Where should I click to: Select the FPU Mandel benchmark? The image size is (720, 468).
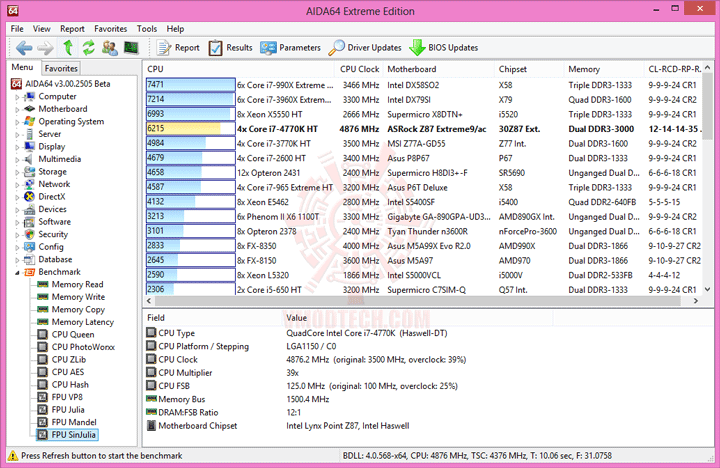click(67, 422)
